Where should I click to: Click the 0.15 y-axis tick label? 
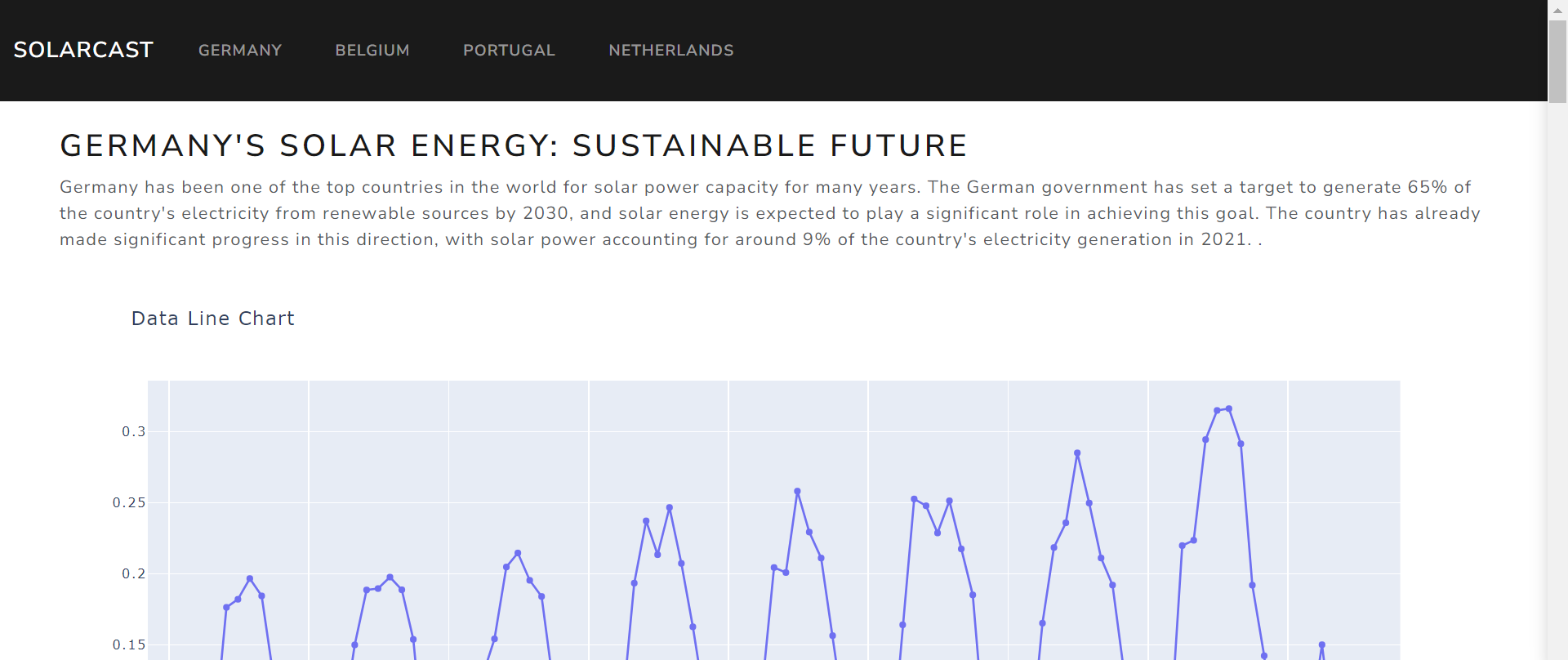coord(129,644)
